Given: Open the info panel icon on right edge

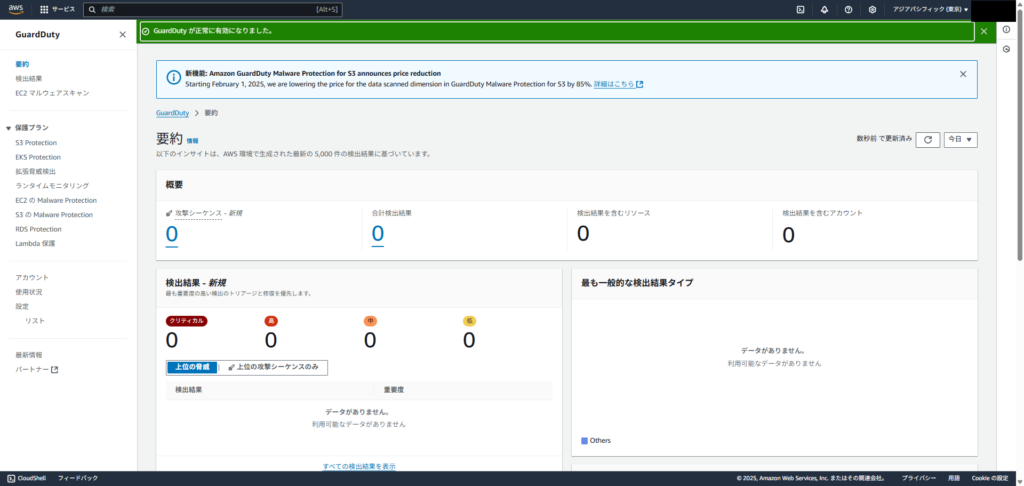Looking at the screenshot, I should click(1006, 29).
